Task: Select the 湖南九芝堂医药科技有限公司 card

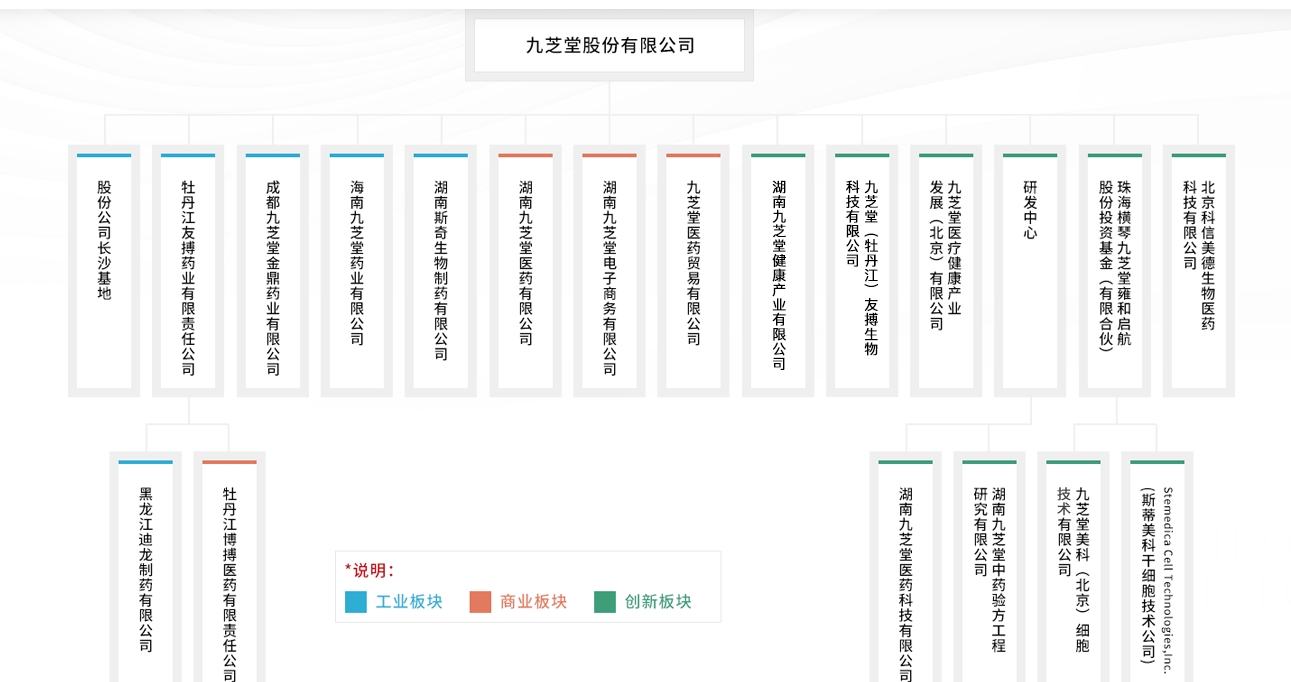Action: pos(905,568)
